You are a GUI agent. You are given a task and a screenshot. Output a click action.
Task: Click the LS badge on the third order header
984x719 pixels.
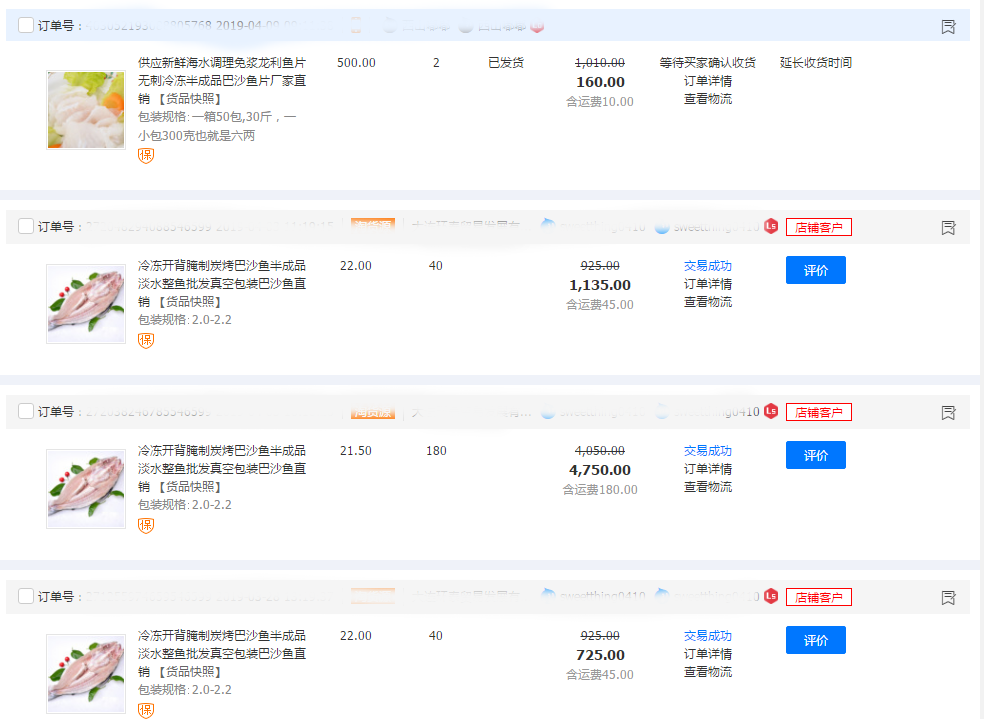770,411
